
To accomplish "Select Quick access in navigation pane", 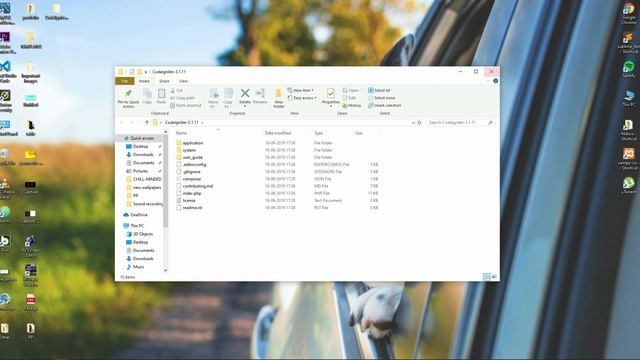I will 139,138.
